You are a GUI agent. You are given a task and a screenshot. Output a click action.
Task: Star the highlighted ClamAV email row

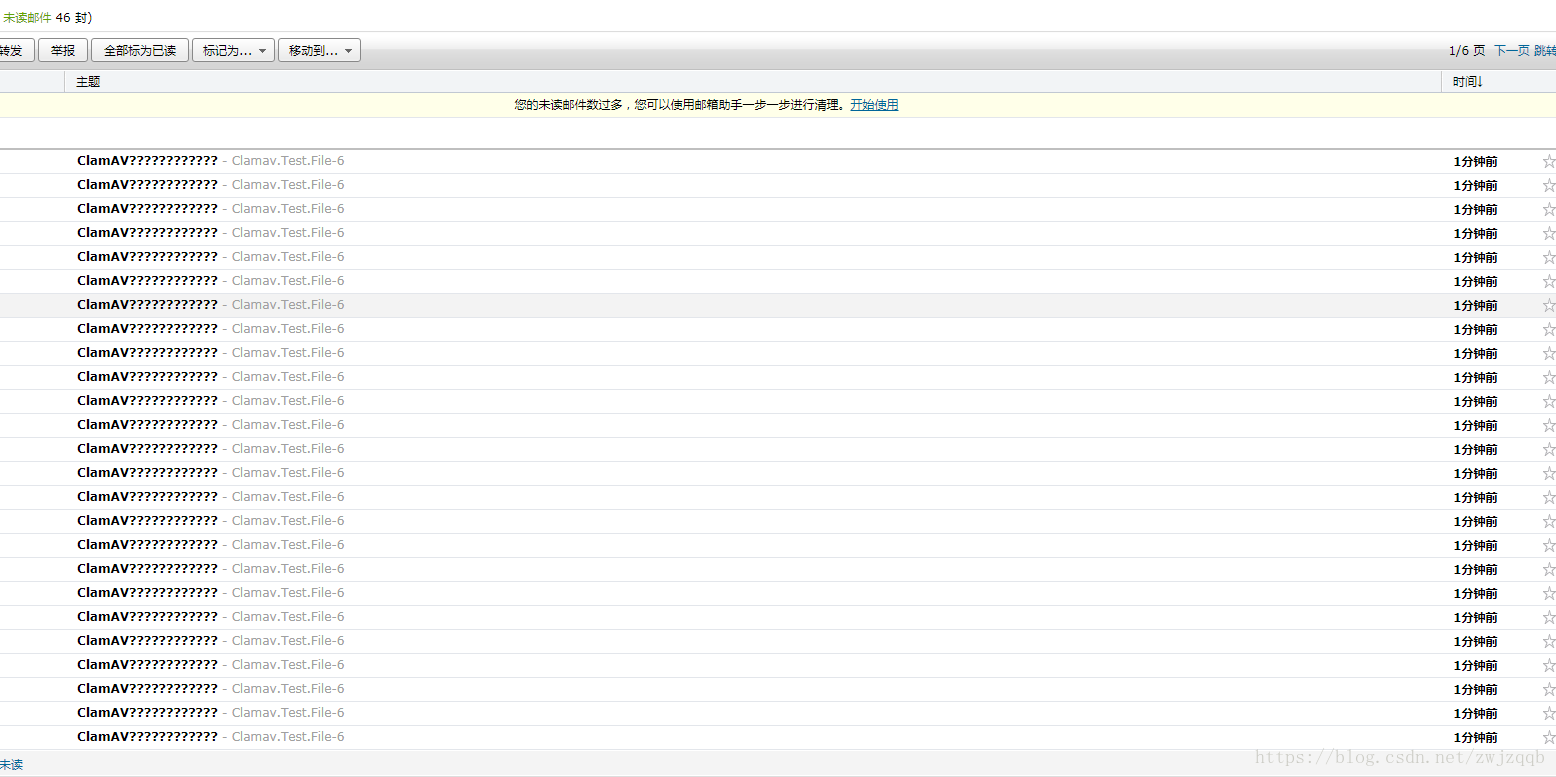[x=1549, y=305]
